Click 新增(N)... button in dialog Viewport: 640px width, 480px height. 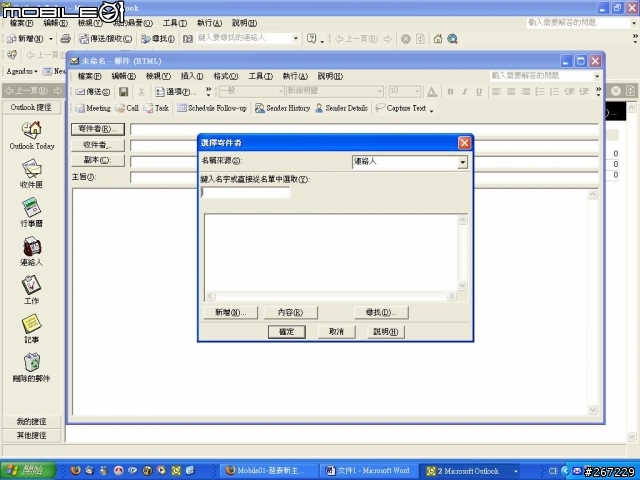(231, 313)
